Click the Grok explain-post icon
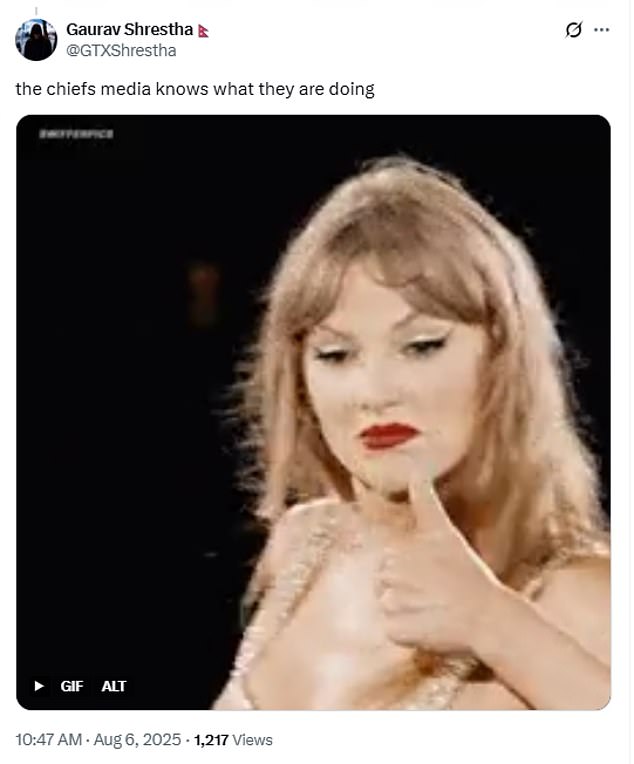 click(x=574, y=30)
